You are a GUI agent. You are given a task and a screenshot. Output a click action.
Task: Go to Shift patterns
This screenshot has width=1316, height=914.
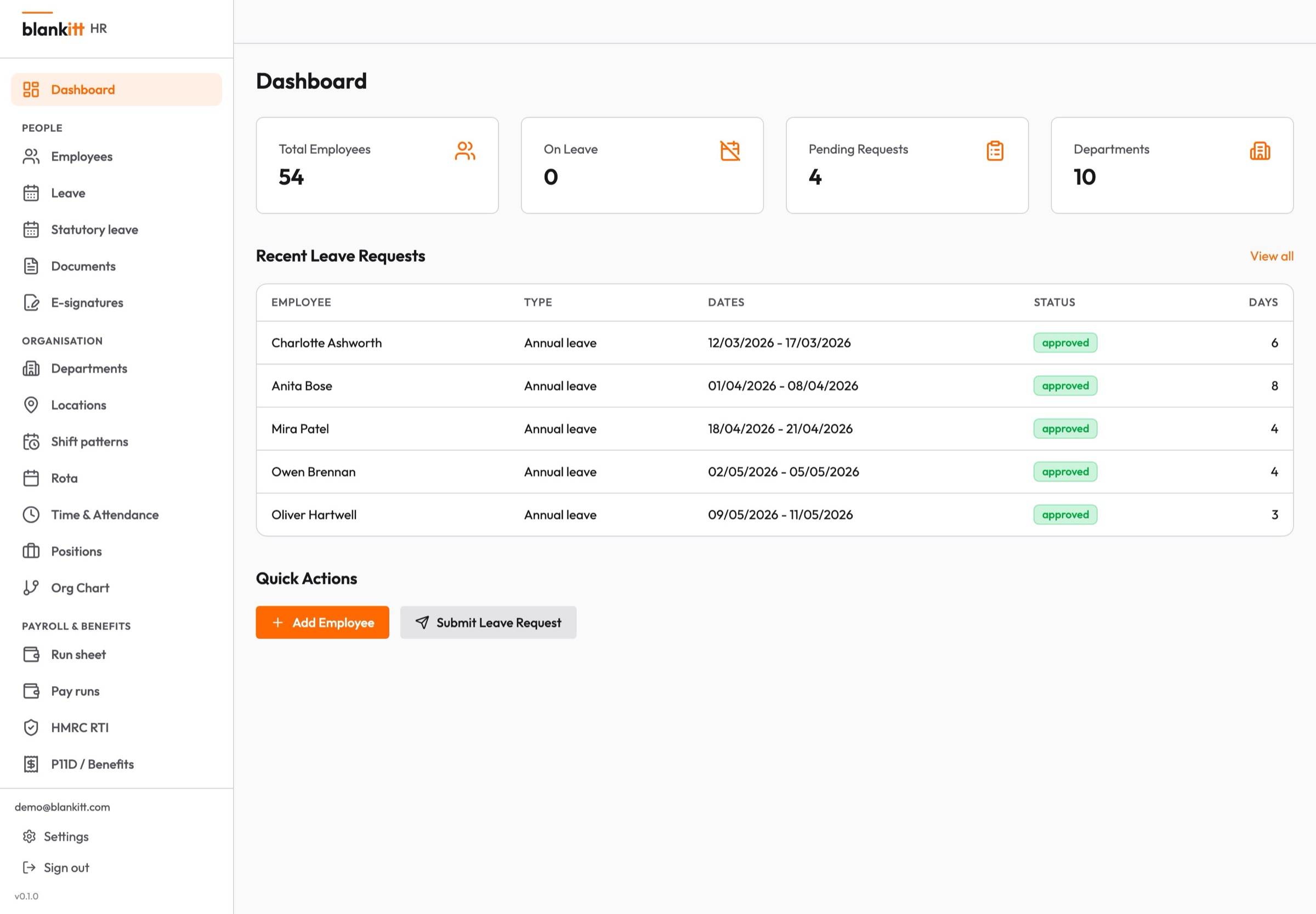[x=116, y=442]
